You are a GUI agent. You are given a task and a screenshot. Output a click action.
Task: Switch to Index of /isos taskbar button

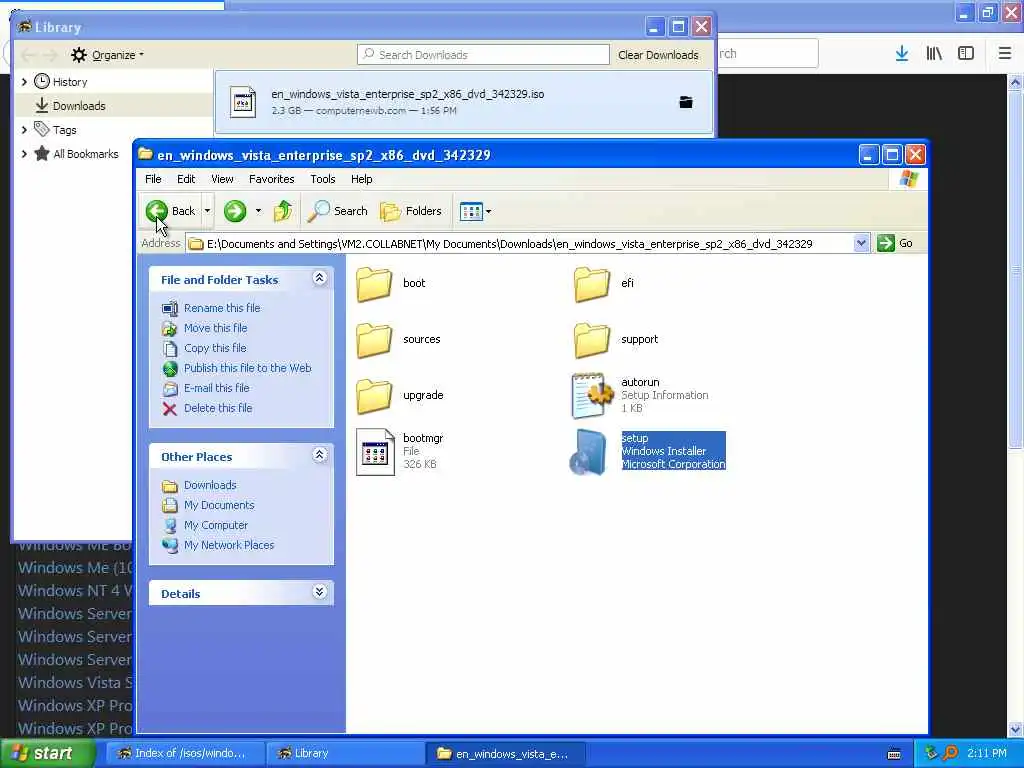click(x=185, y=754)
